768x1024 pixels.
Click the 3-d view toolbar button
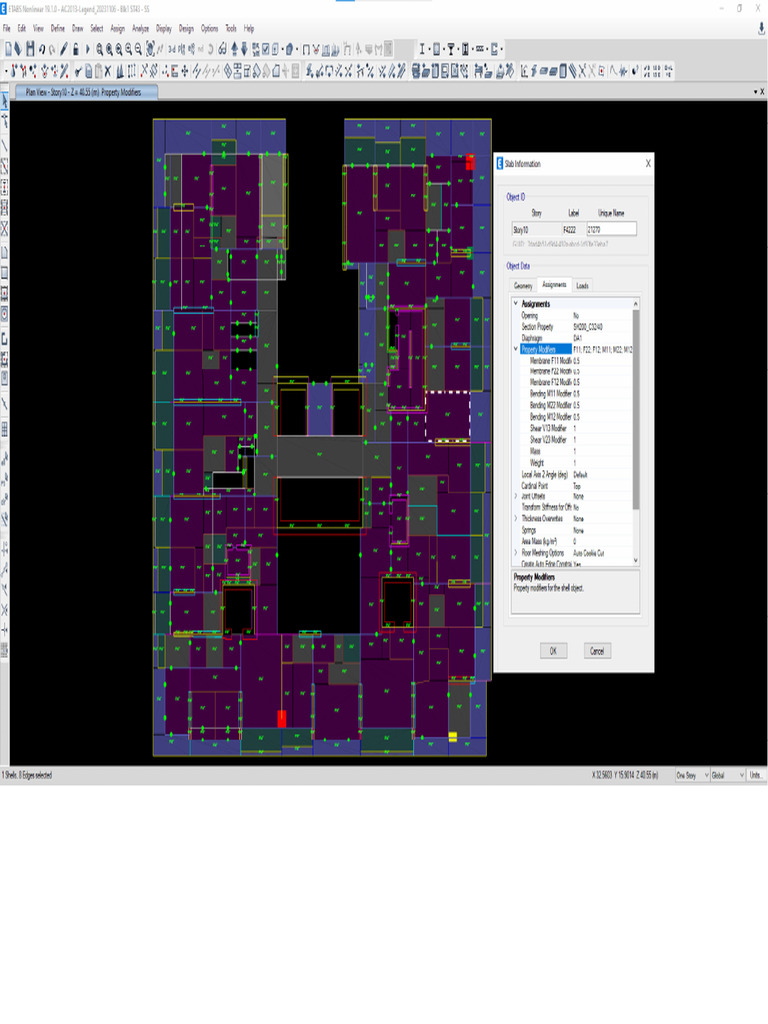[173, 48]
